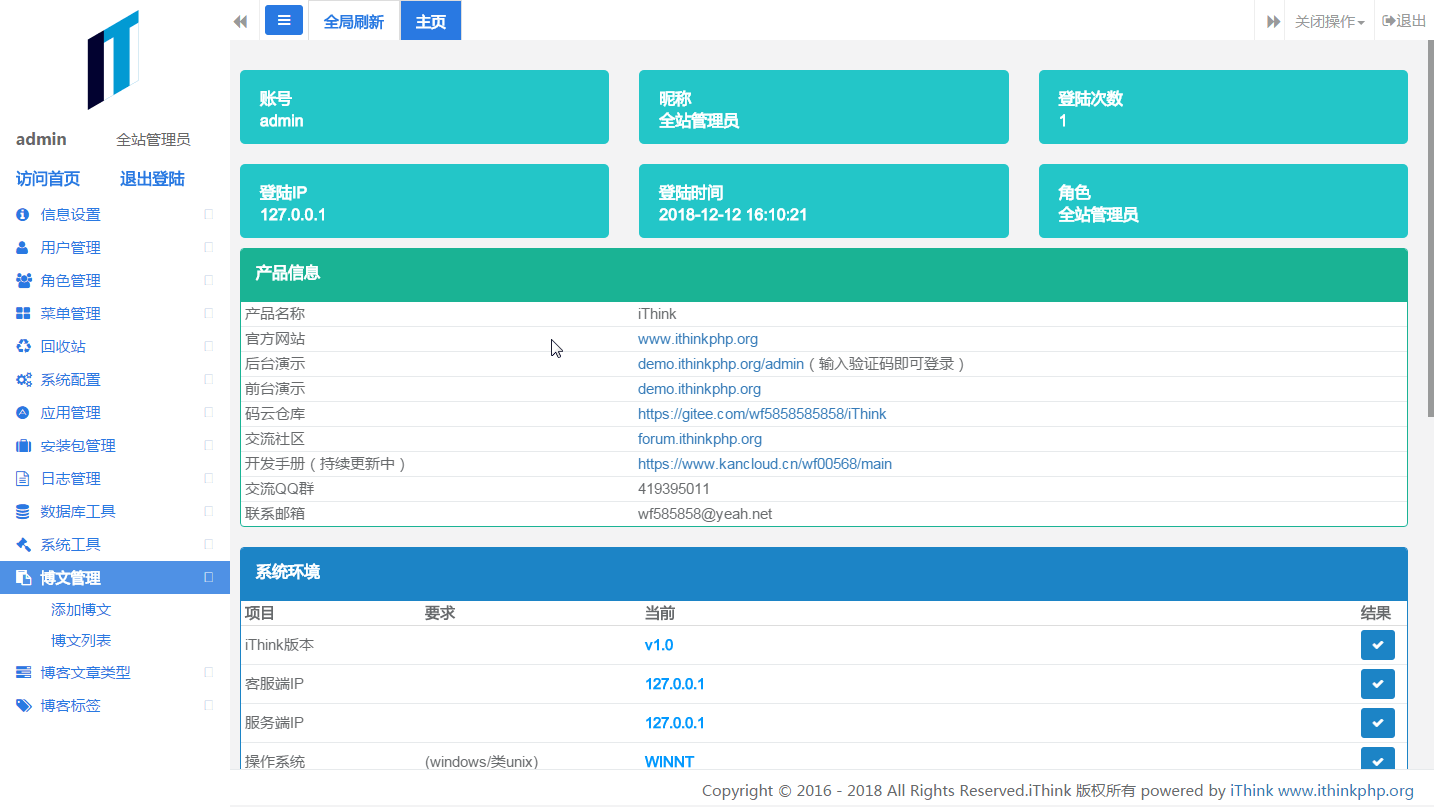Click the grid icon beside 菜单管理
This screenshot has height=807, width=1434.
pos(23,314)
